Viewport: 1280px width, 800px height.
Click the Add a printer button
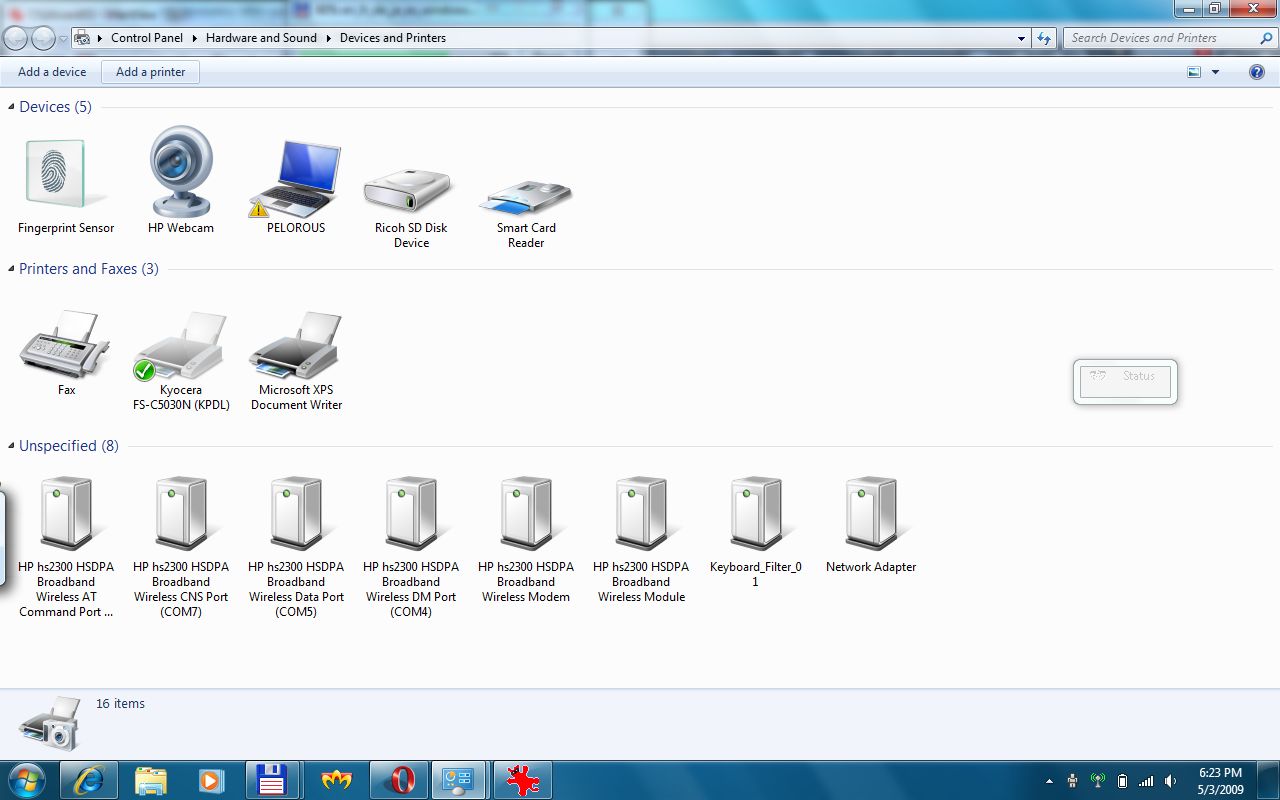pyautogui.click(x=150, y=71)
